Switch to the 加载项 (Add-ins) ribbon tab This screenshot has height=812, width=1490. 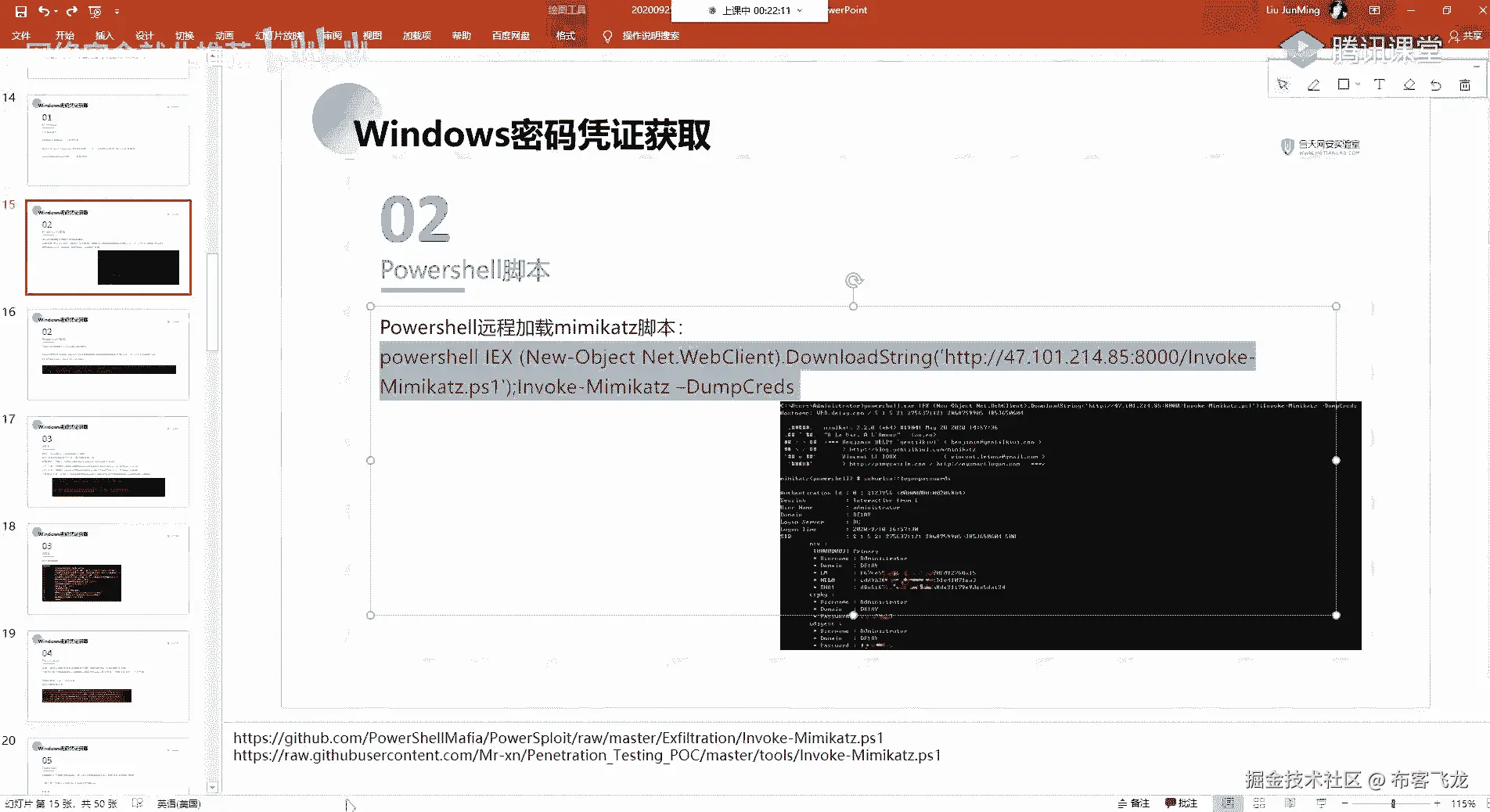pos(417,36)
